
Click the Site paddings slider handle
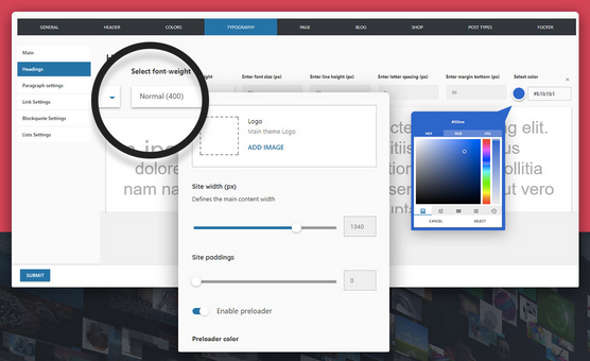point(196,282)
